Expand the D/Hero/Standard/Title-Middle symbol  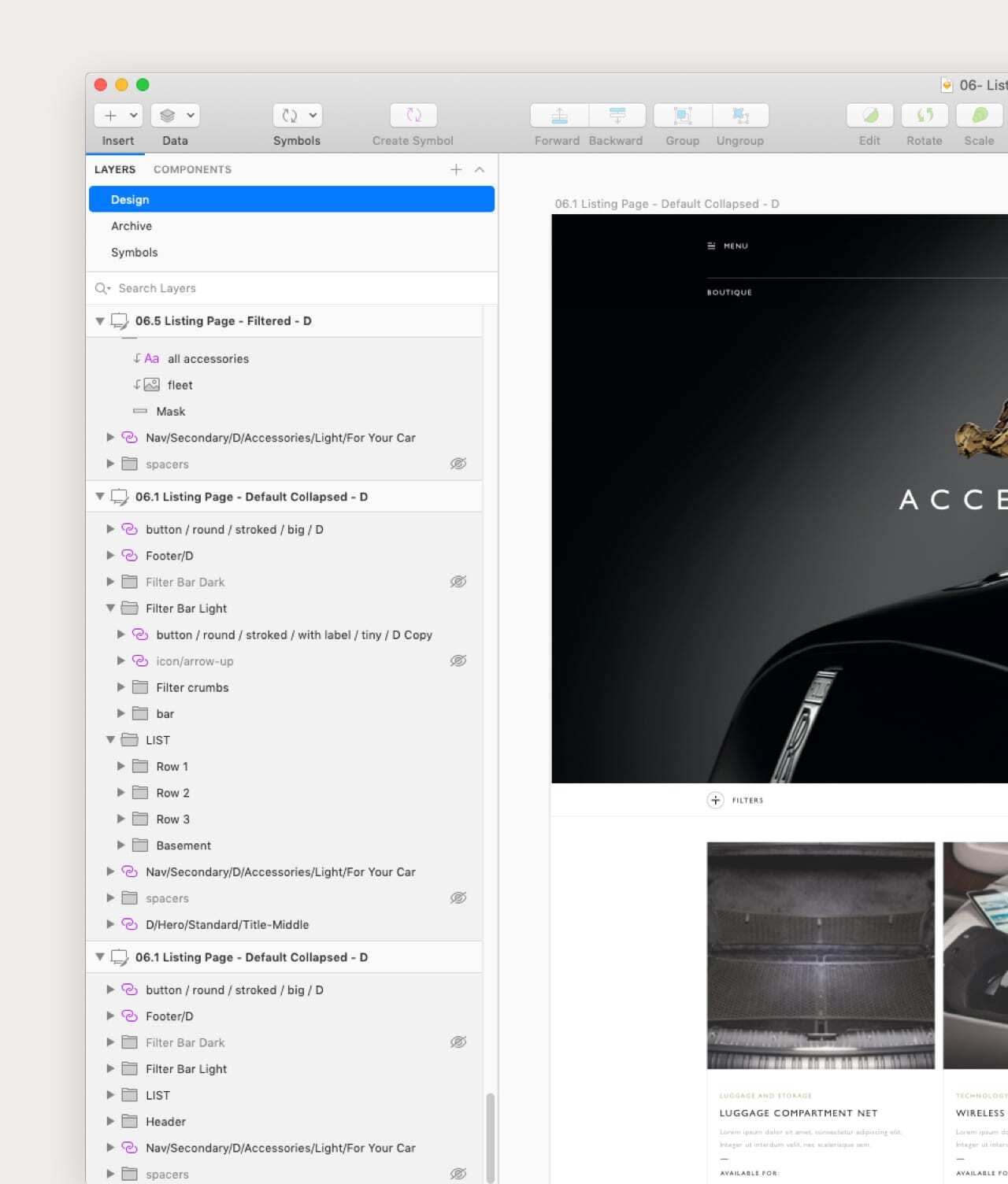pos(110,924)
